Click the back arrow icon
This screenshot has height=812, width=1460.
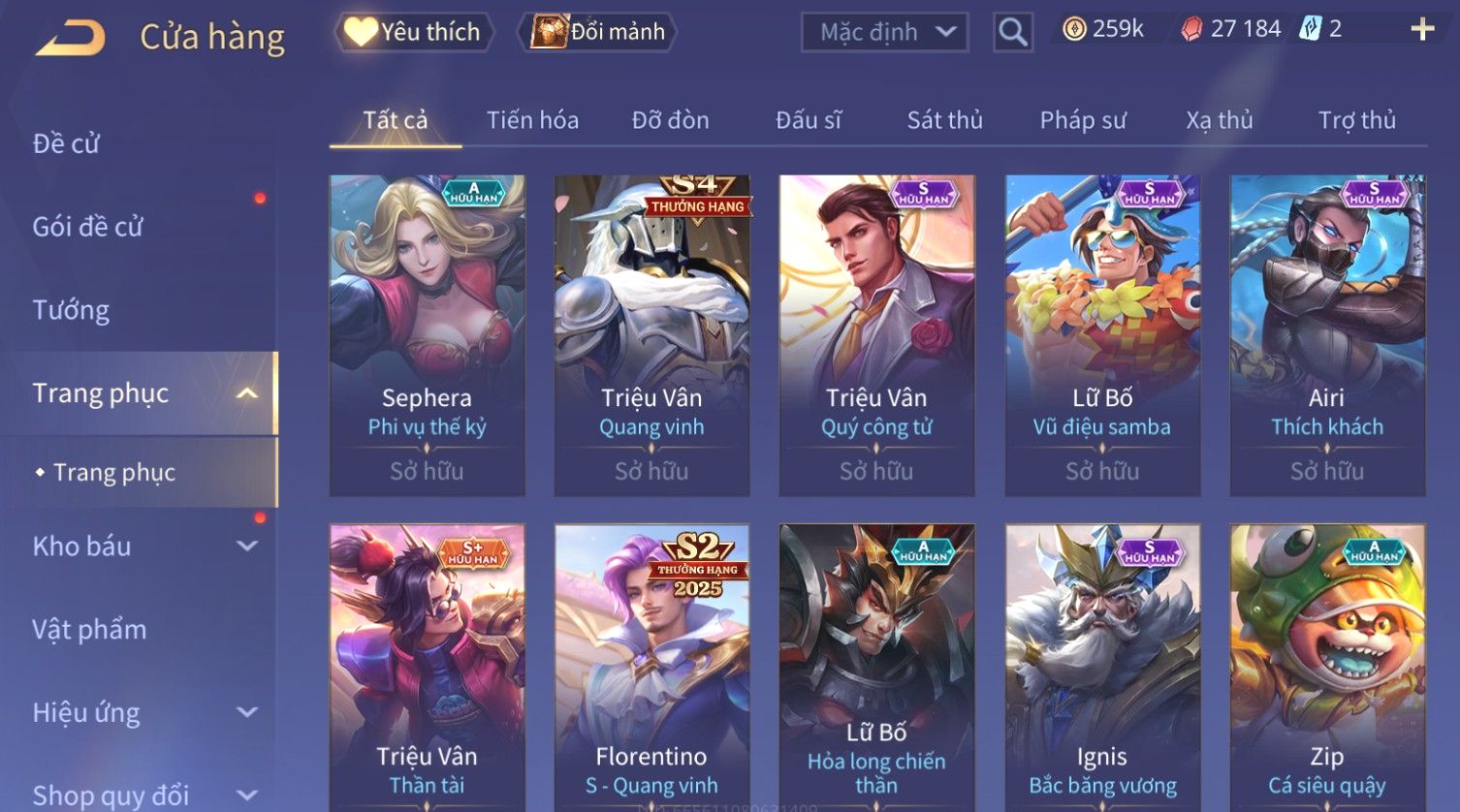(x=71, y=38)
